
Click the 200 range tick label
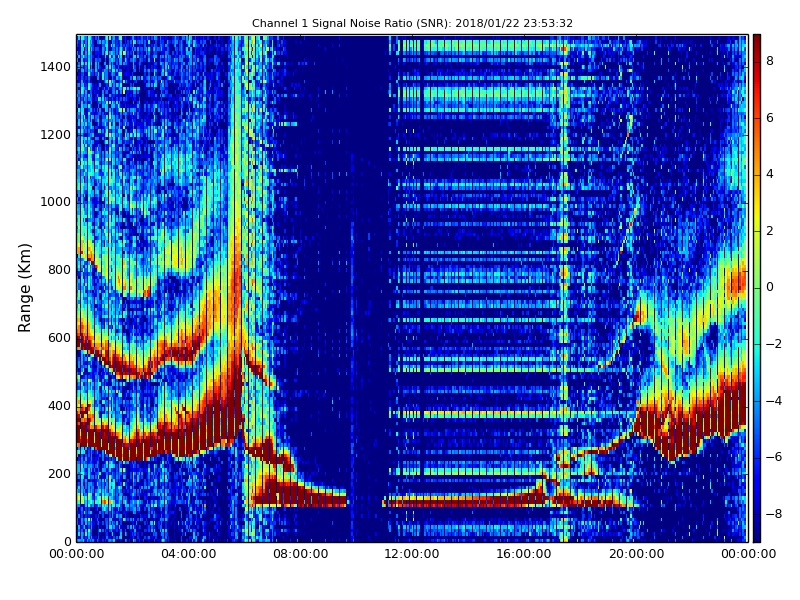(59, 473)
